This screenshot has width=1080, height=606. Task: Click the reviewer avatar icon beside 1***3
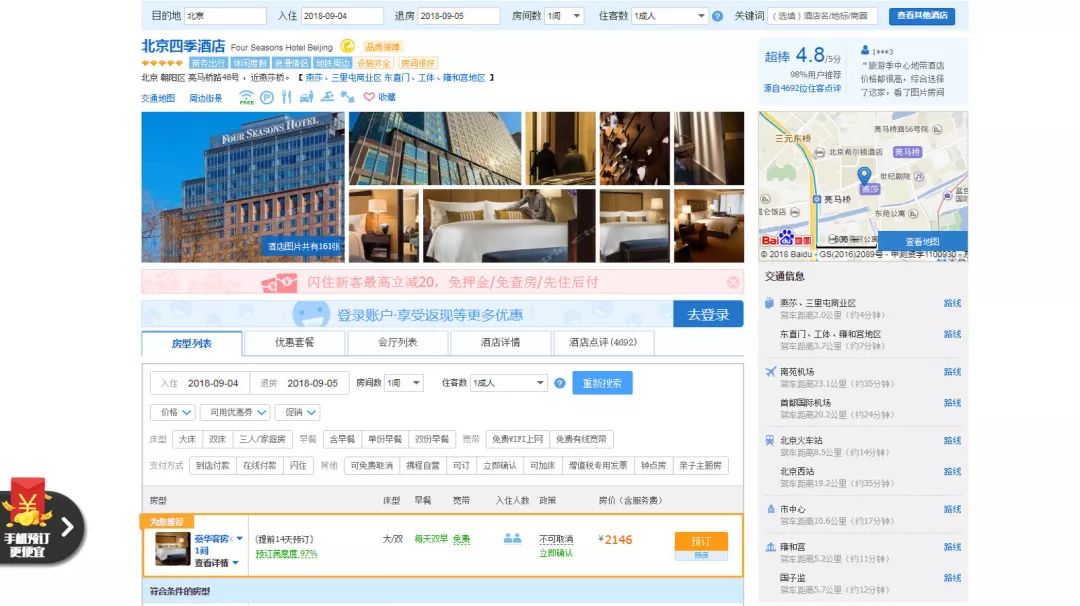tap(865, 50)
